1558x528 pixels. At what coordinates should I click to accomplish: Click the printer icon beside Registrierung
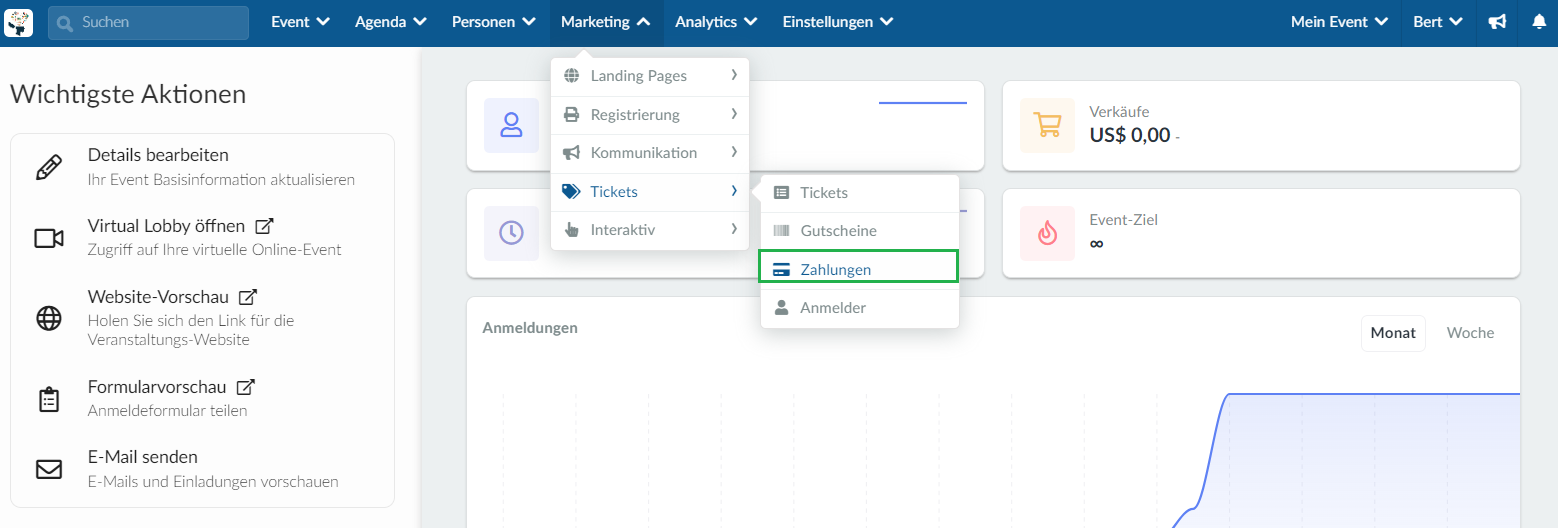pos(571,115)
